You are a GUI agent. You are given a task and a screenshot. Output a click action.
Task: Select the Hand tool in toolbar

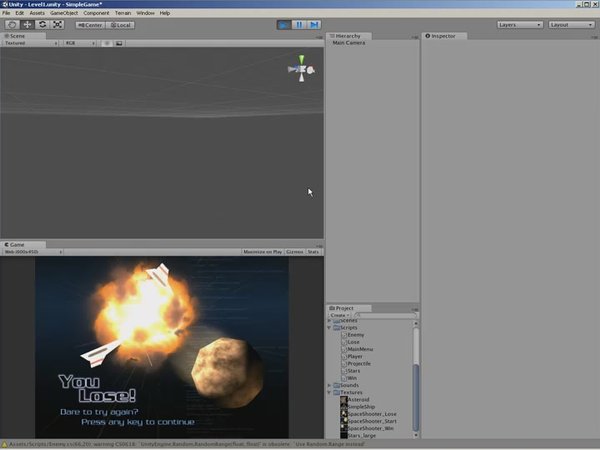tap(12, 24)
